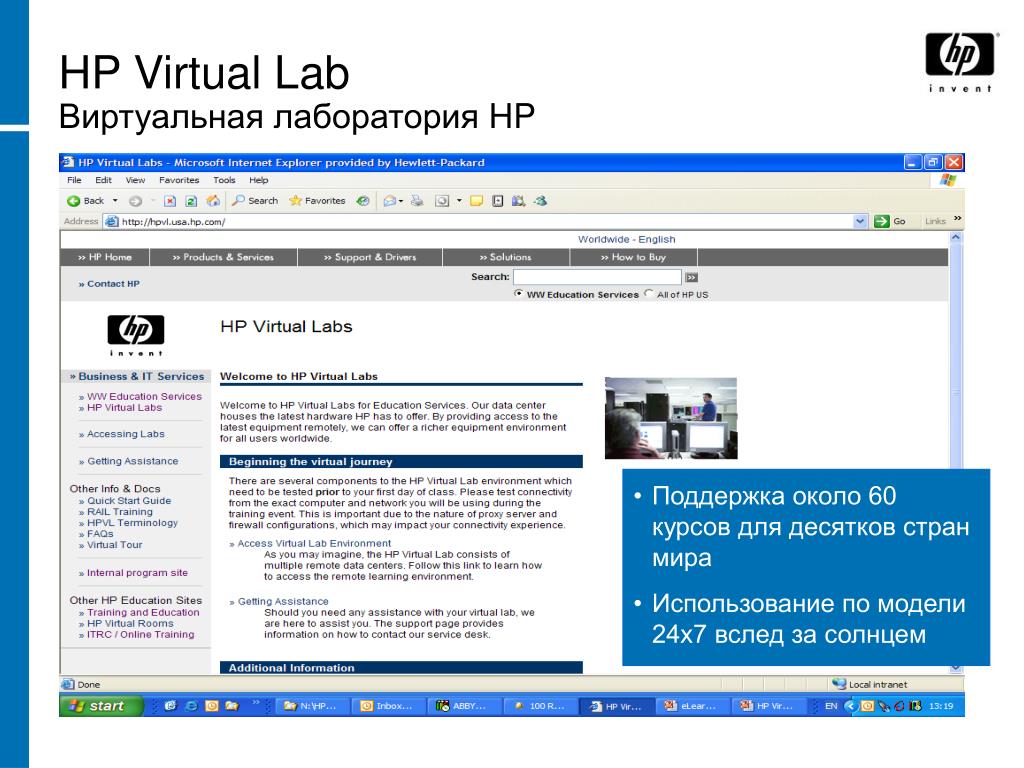
Task: Open the View menu
Action: click(135, 180)
